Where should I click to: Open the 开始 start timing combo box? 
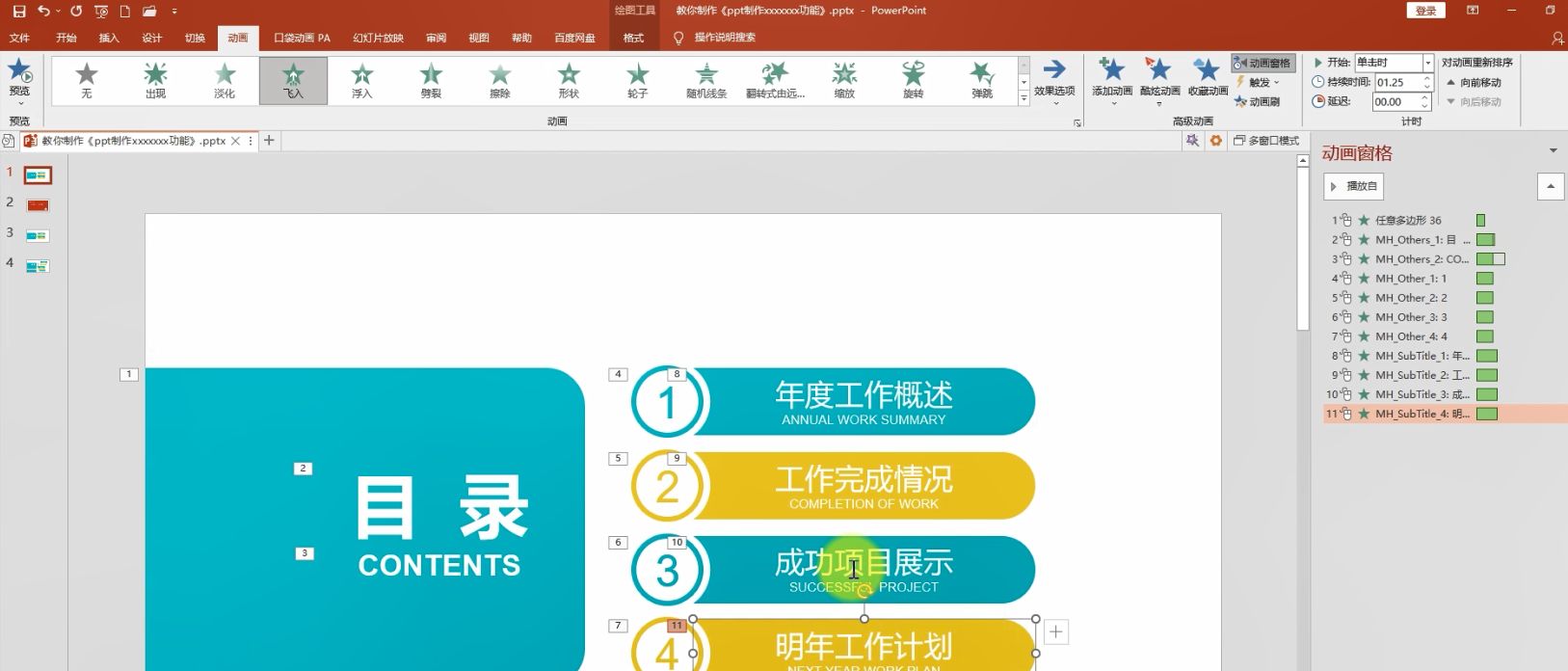tap(1394, 63)
